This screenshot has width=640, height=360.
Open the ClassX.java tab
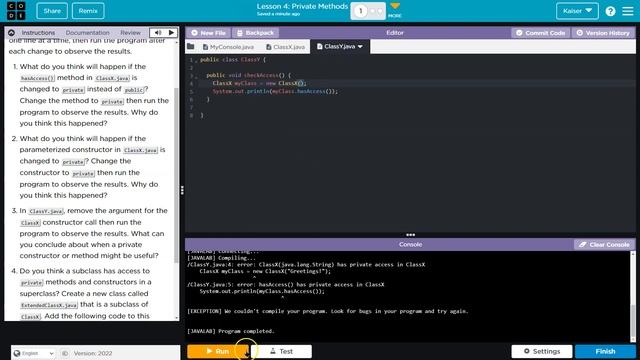(285, 47)
